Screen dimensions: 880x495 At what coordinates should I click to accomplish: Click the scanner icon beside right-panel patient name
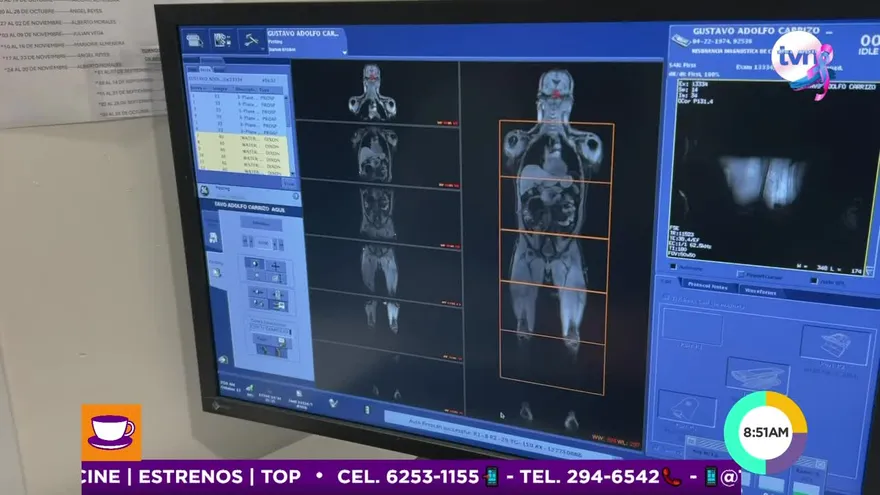(681, 40)
